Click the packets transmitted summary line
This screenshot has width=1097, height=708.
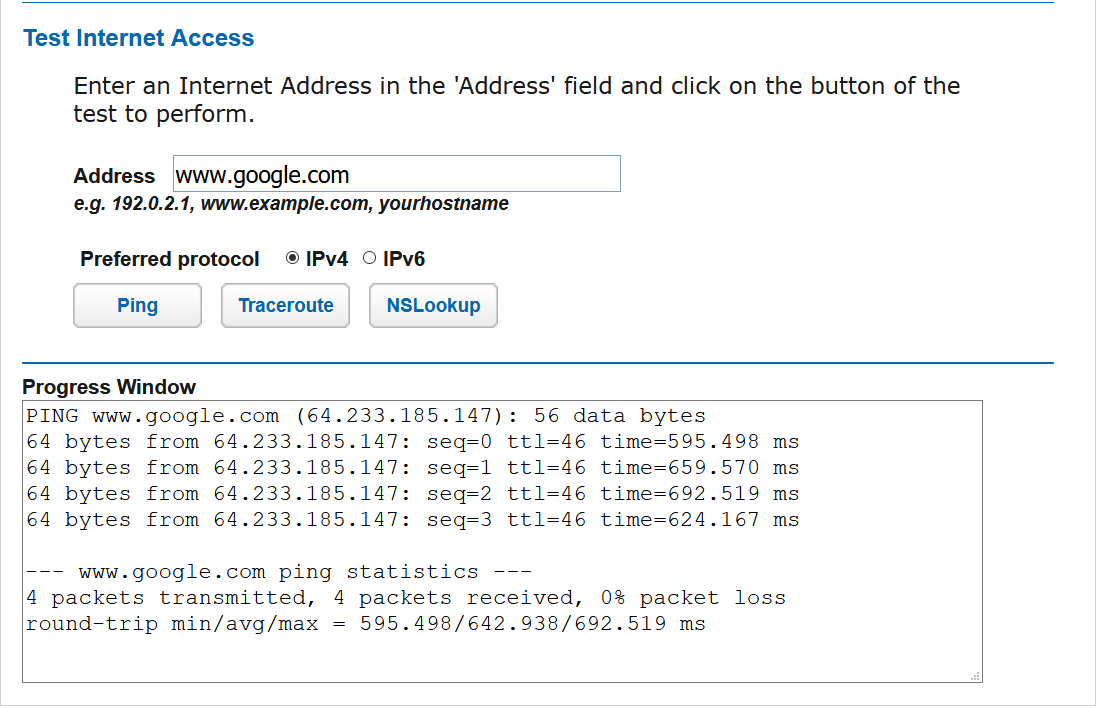(406, 598)
